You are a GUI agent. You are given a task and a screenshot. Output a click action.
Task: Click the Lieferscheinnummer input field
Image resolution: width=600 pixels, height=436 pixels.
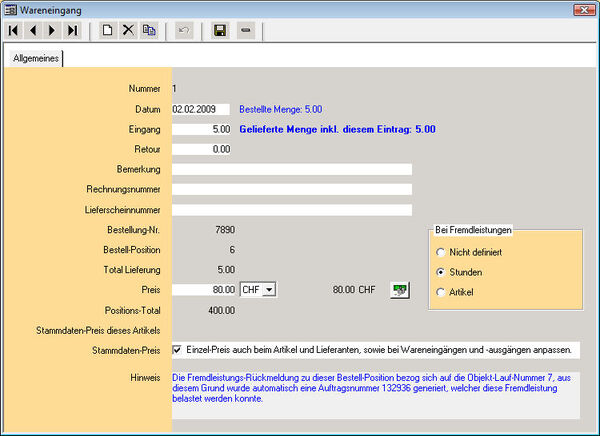pyautogui.click(x=291, y=209)
